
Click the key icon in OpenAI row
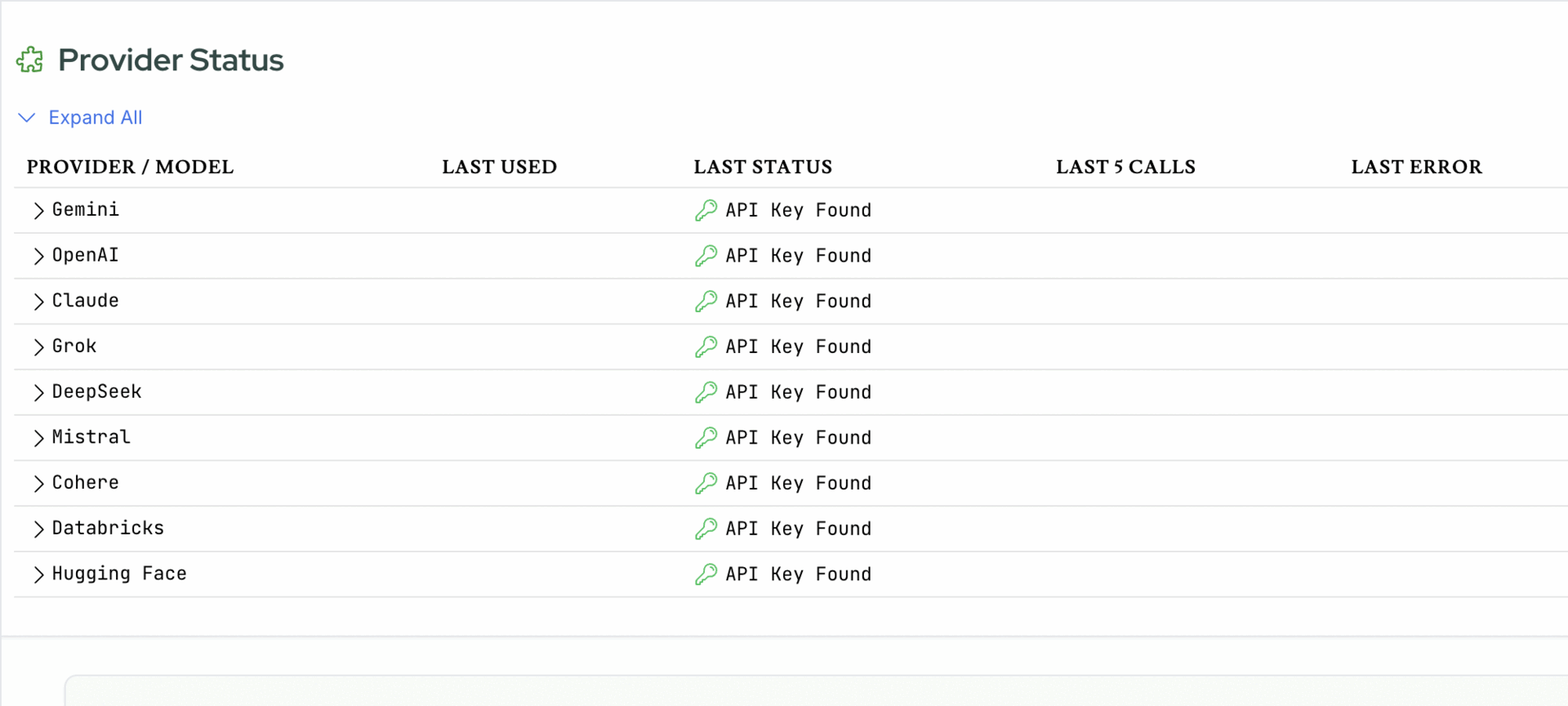(706, 256)
